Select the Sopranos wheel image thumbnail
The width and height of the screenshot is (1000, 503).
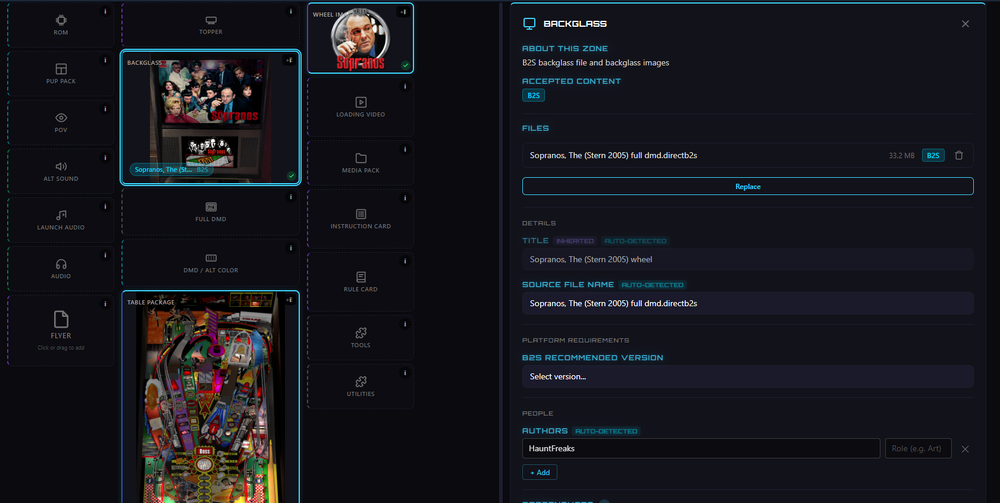pos(358,40)
